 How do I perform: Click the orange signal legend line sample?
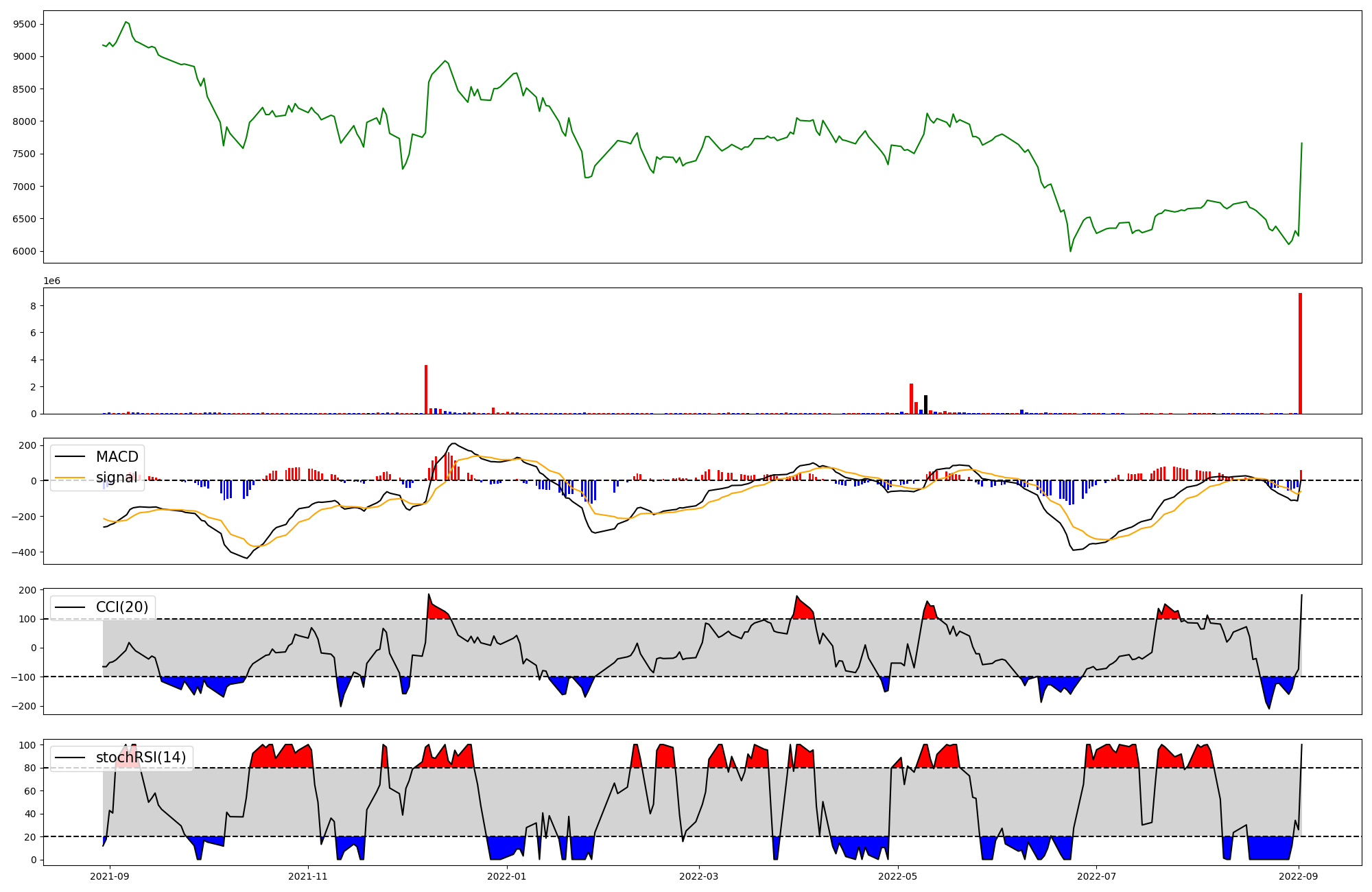(69, 478)
